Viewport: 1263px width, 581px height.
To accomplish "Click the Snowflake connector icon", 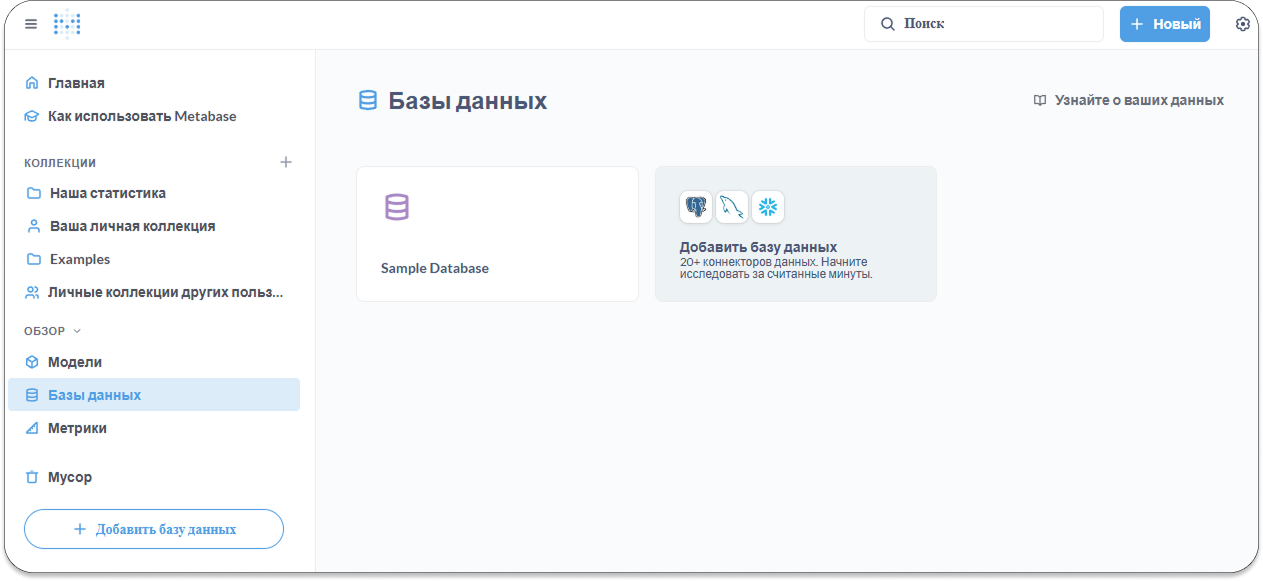I will click(x=768, y=207).
